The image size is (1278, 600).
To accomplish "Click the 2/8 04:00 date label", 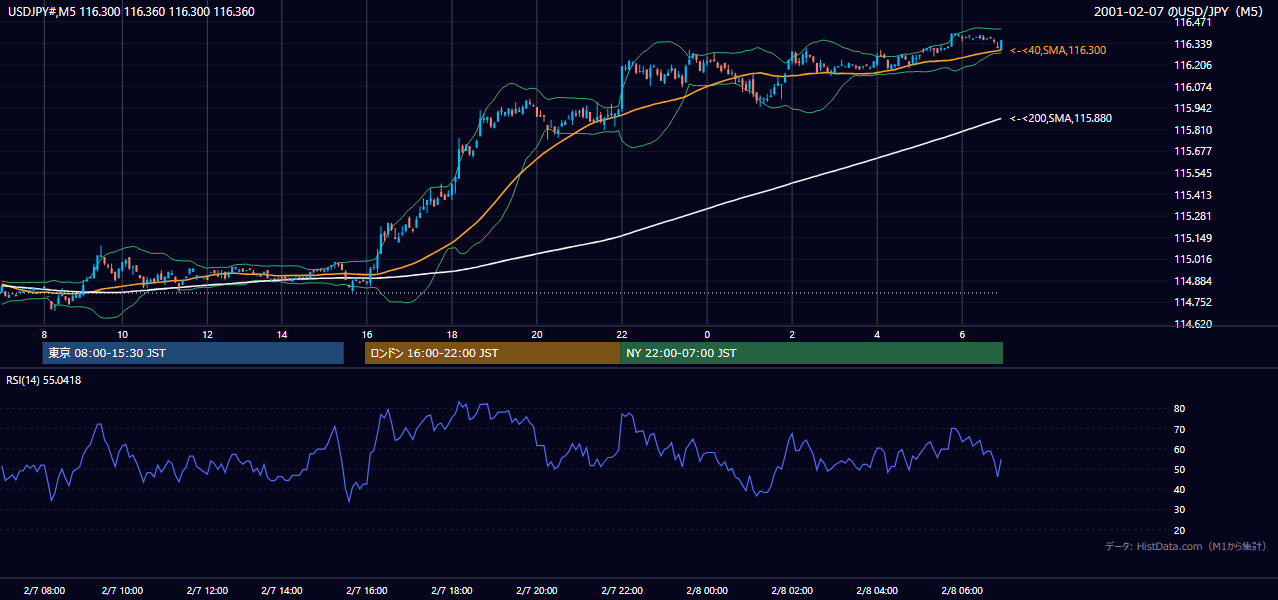I will (877, 590).
